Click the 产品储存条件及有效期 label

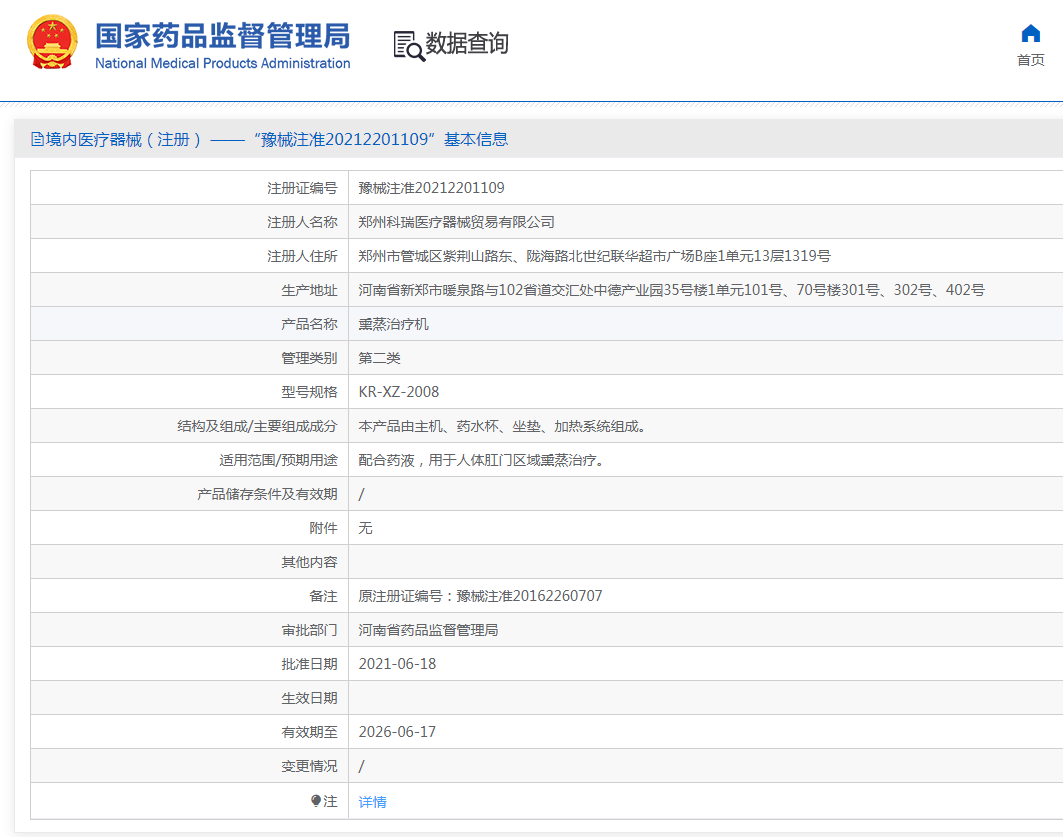[267, 494]
